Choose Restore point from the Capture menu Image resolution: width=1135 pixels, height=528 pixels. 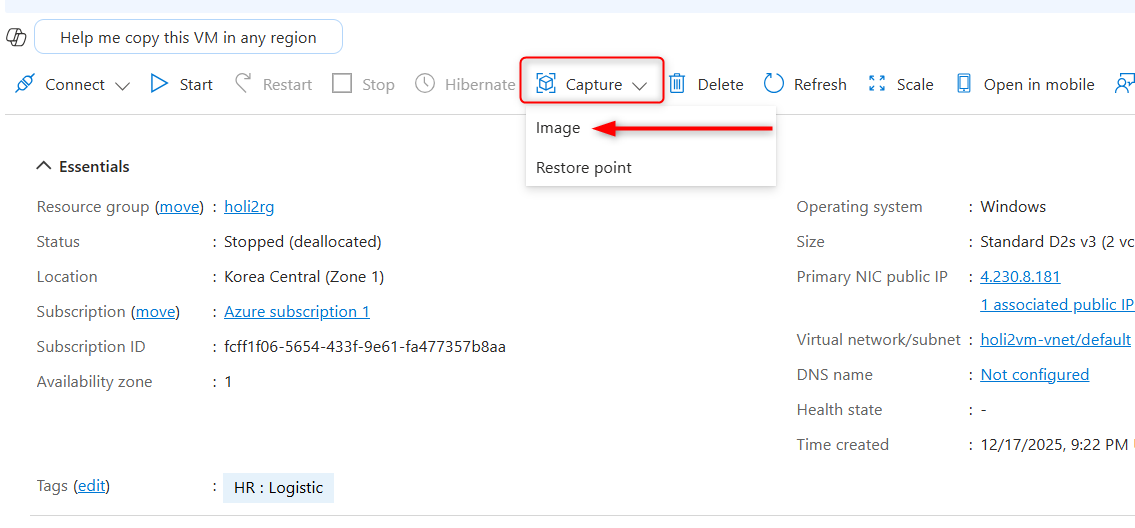584,168
